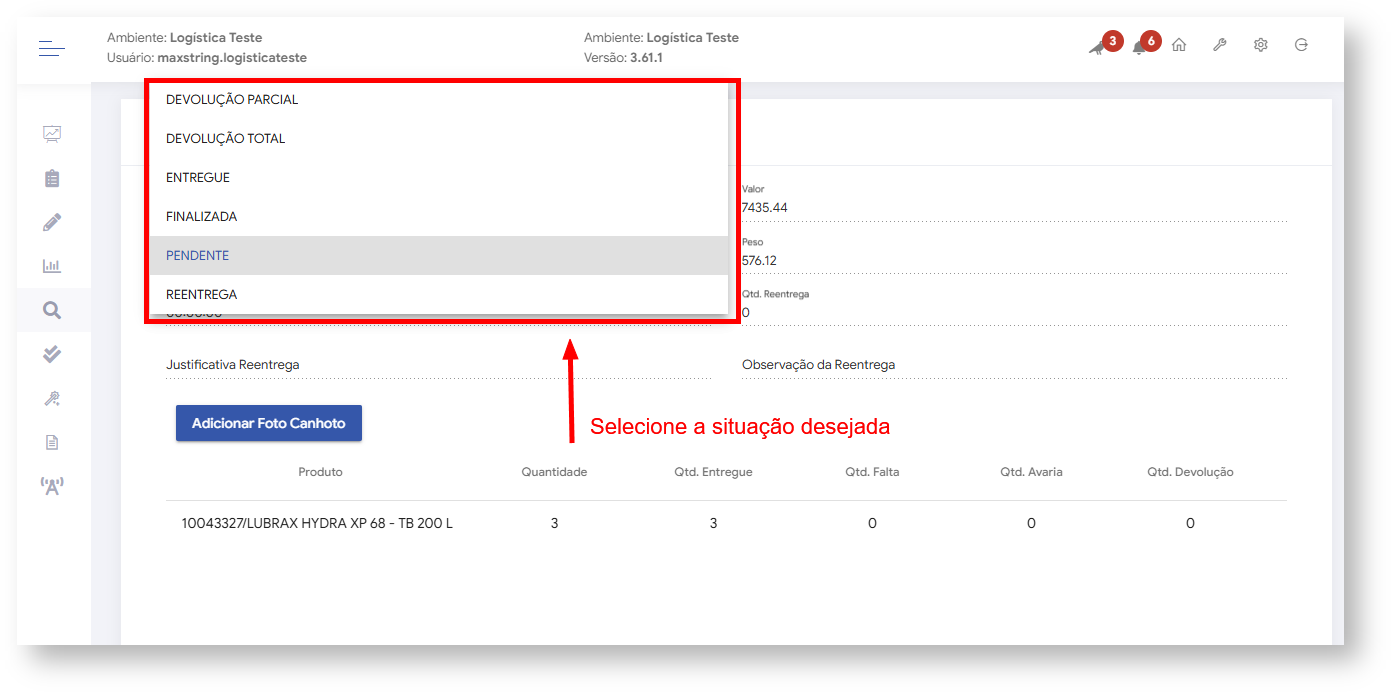1392x693 pixels.
Task: Open the settings gear icon
Action: [x=1261, y=45]
